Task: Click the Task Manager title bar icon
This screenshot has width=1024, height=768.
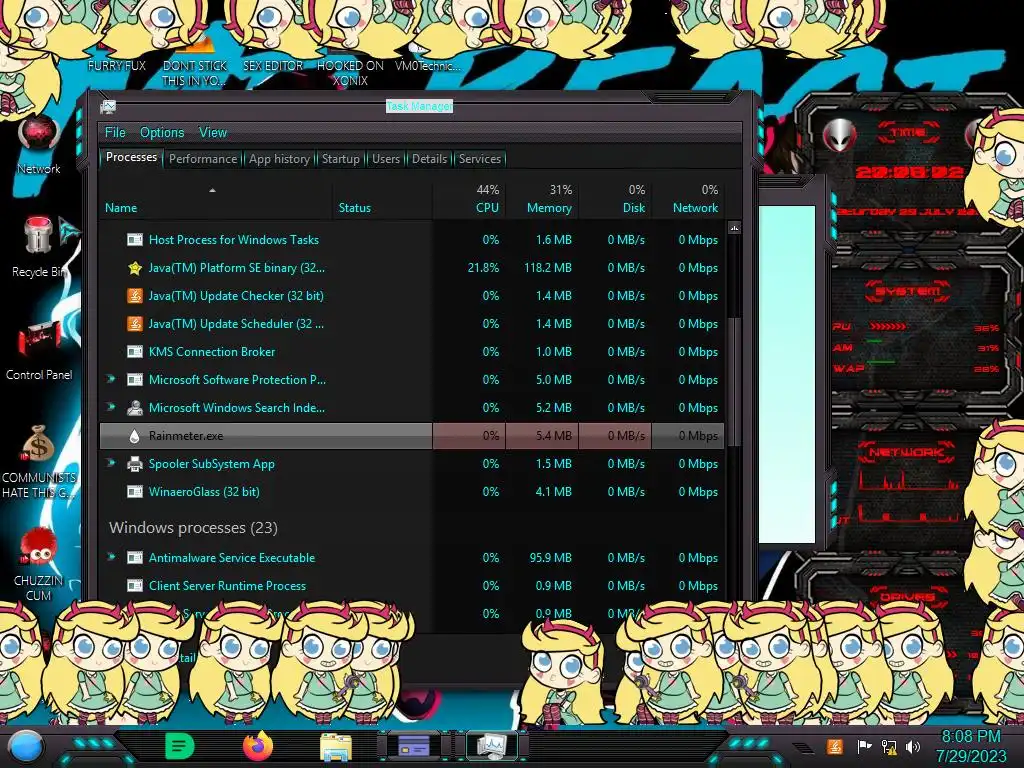Action: 108,106
